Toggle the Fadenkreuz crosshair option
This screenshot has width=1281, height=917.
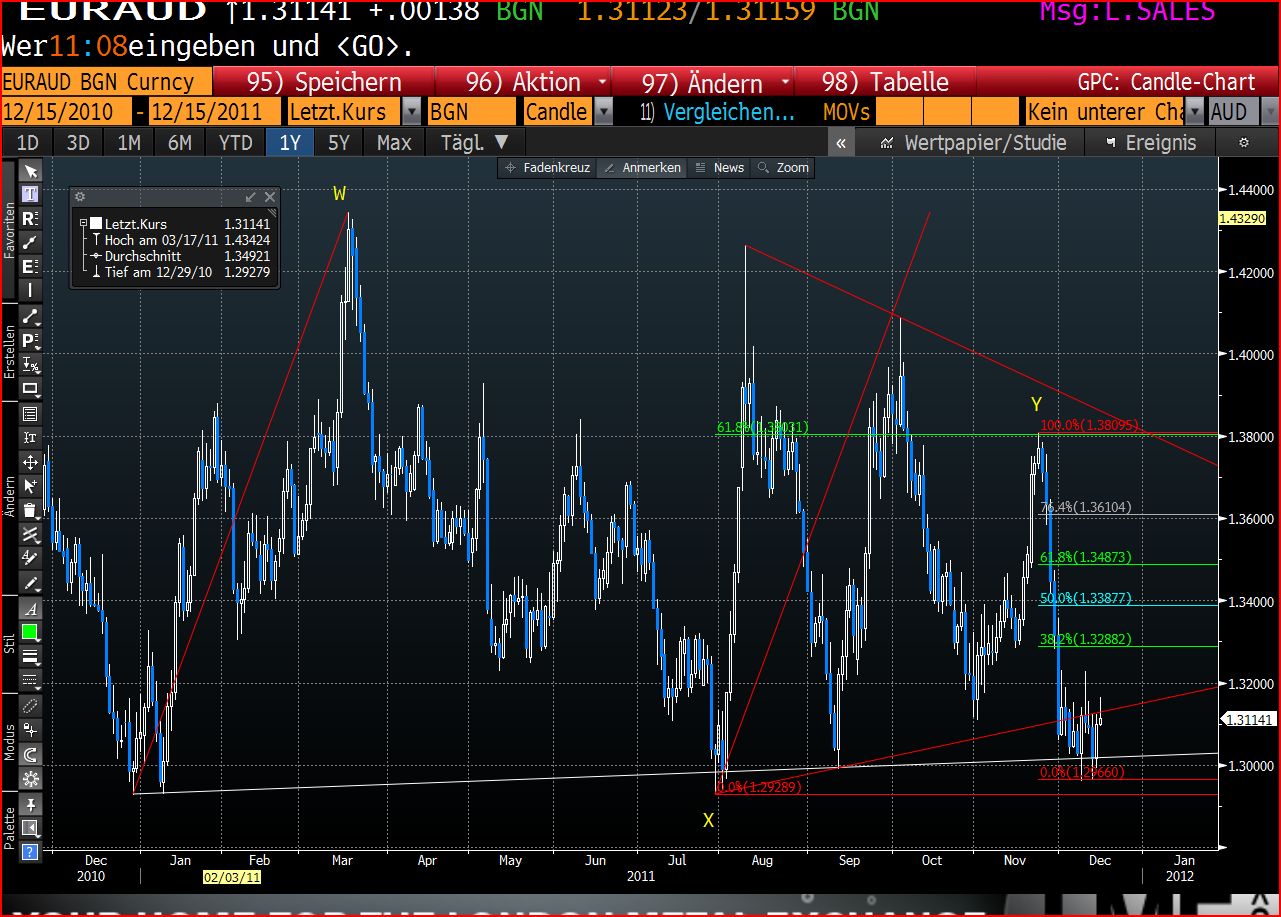pyautogui.click(x=548, y=168)
